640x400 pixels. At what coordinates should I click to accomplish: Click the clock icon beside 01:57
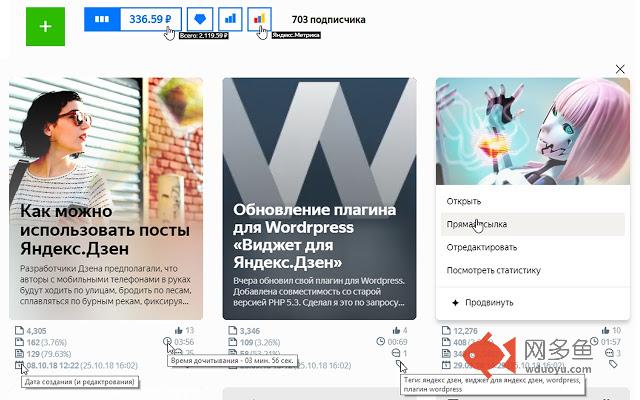[x=594, y=341]
